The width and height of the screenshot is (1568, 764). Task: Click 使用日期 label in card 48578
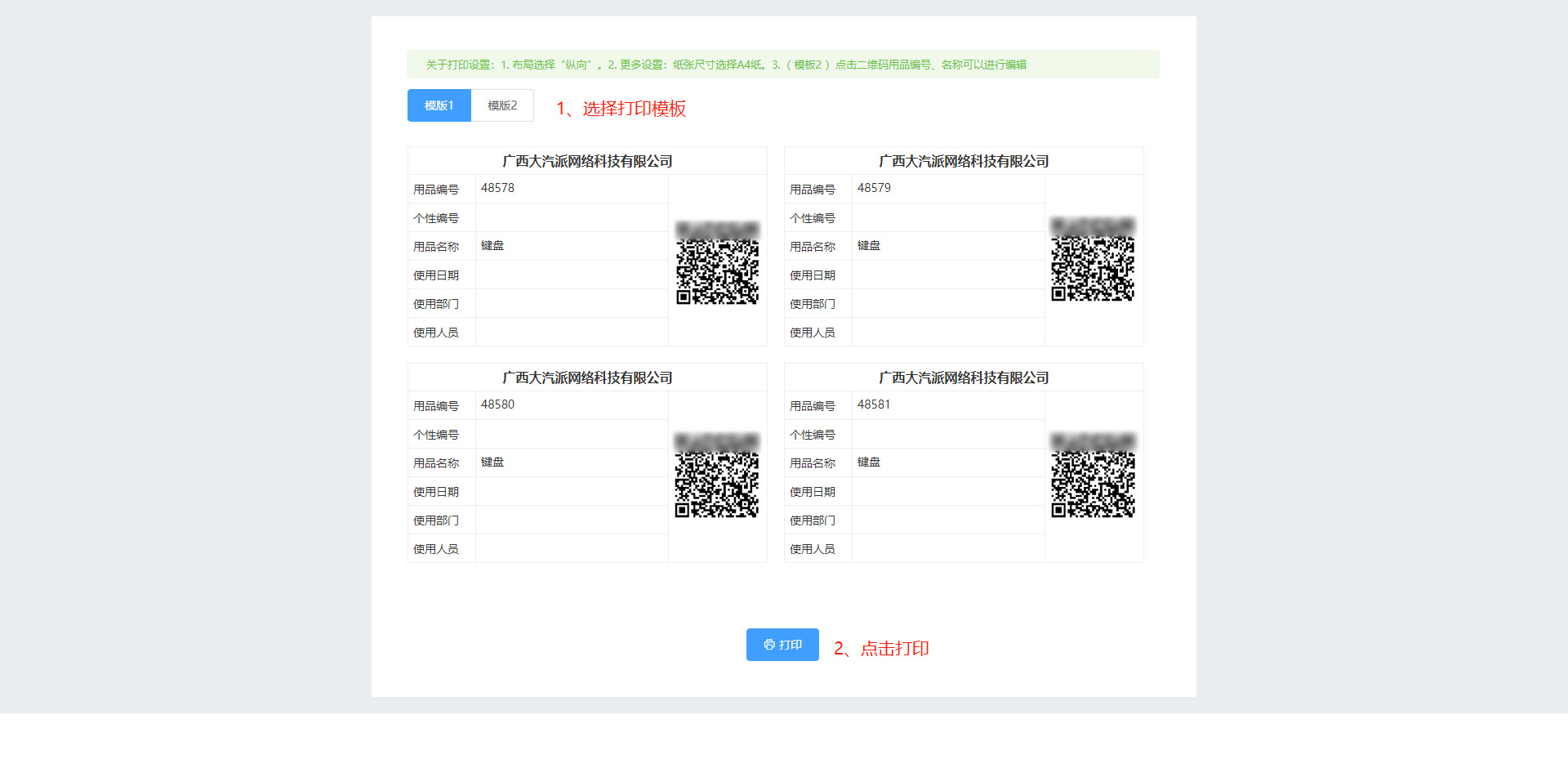point(436,275)
